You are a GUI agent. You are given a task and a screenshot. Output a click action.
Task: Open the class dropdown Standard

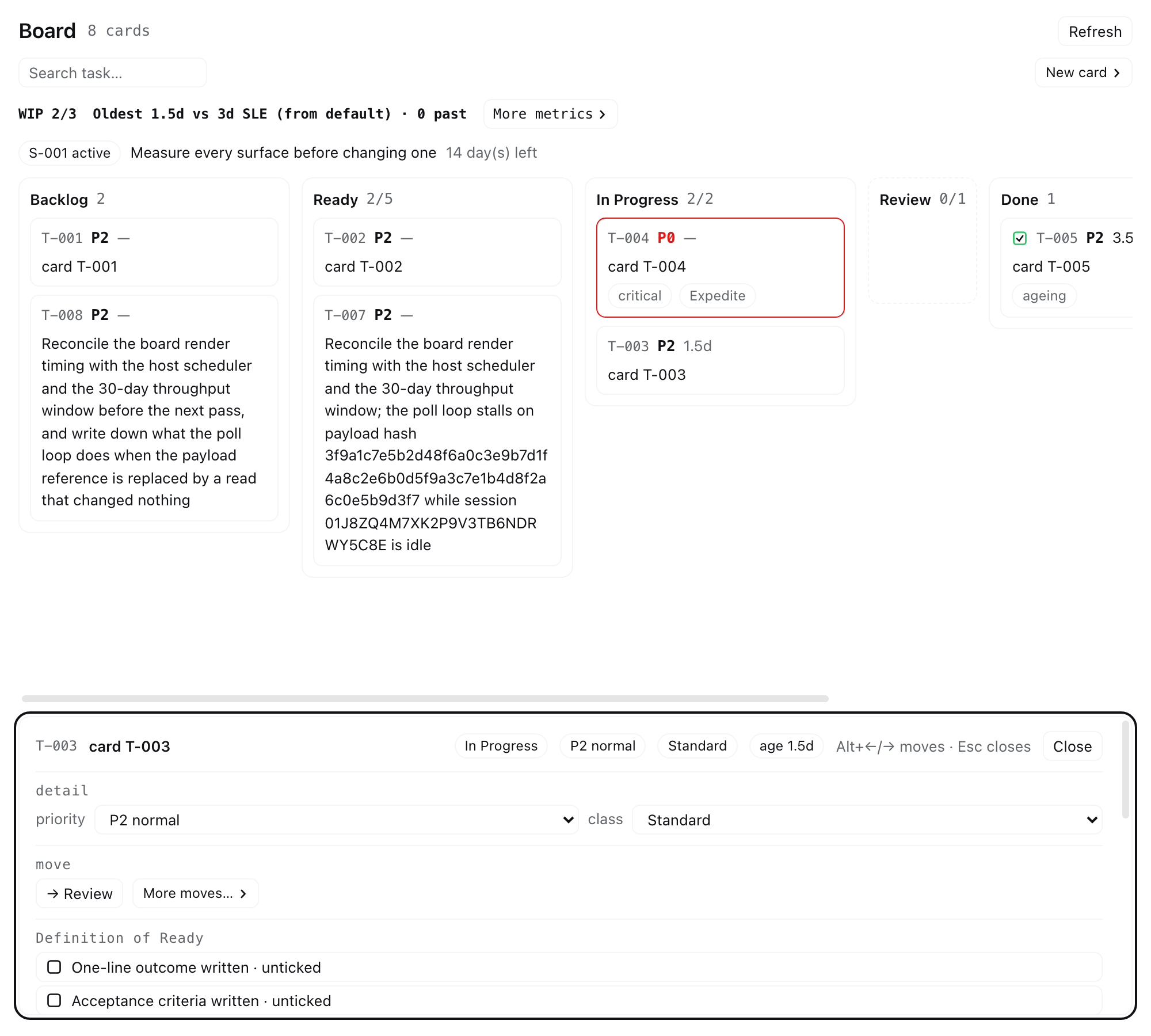click(867, 820)
